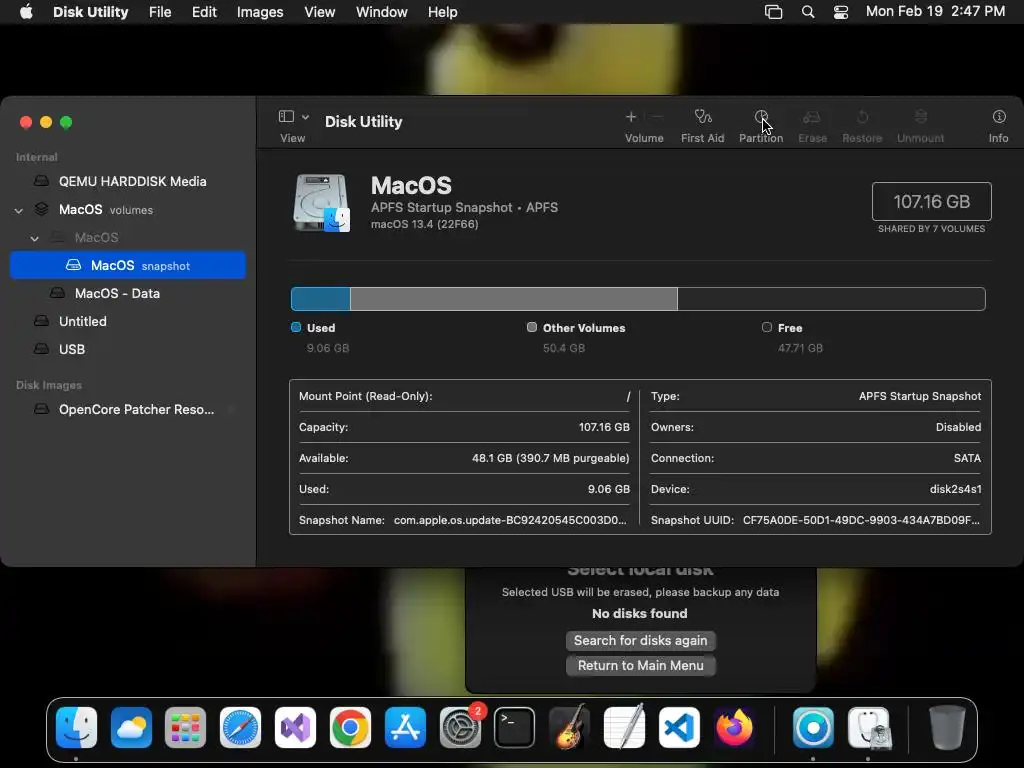Click the date and time in menu bar
This screenshot has height=768, width=1024.
935,12
